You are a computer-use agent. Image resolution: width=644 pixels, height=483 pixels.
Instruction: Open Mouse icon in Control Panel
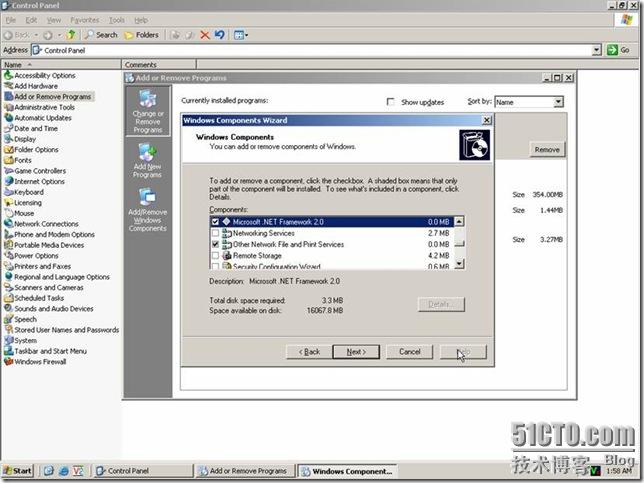click(x=9, y=213)
